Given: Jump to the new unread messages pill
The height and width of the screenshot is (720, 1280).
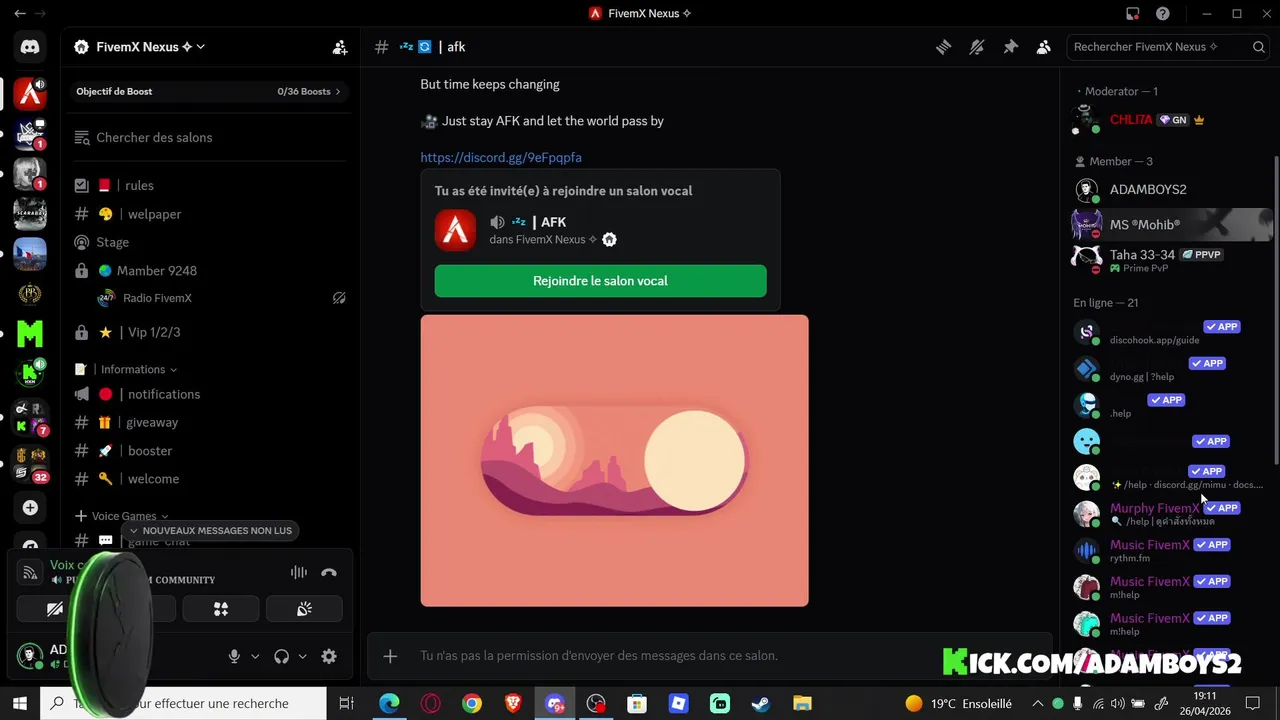Looking at the screenshot, I should coord(211,531).
